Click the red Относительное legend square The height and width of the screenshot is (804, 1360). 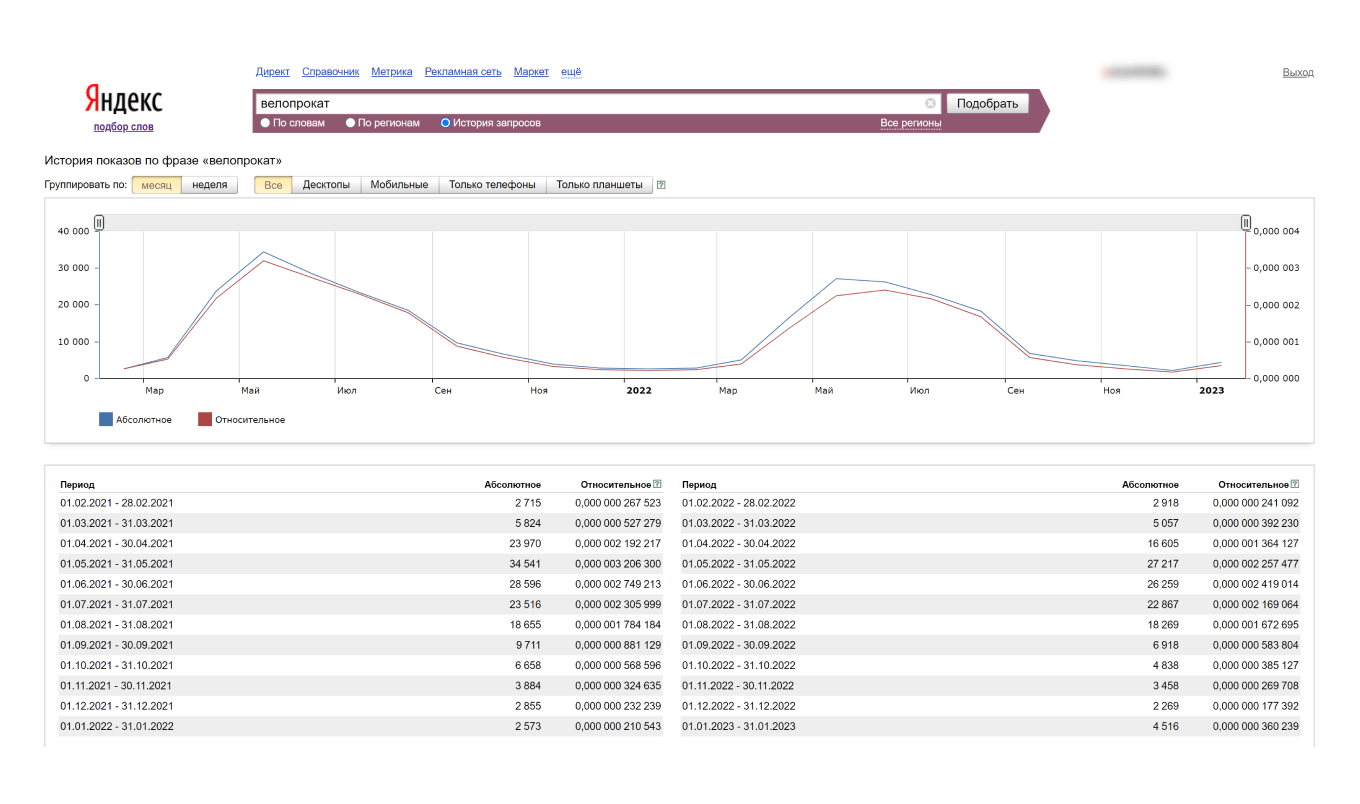pos(205,420)
